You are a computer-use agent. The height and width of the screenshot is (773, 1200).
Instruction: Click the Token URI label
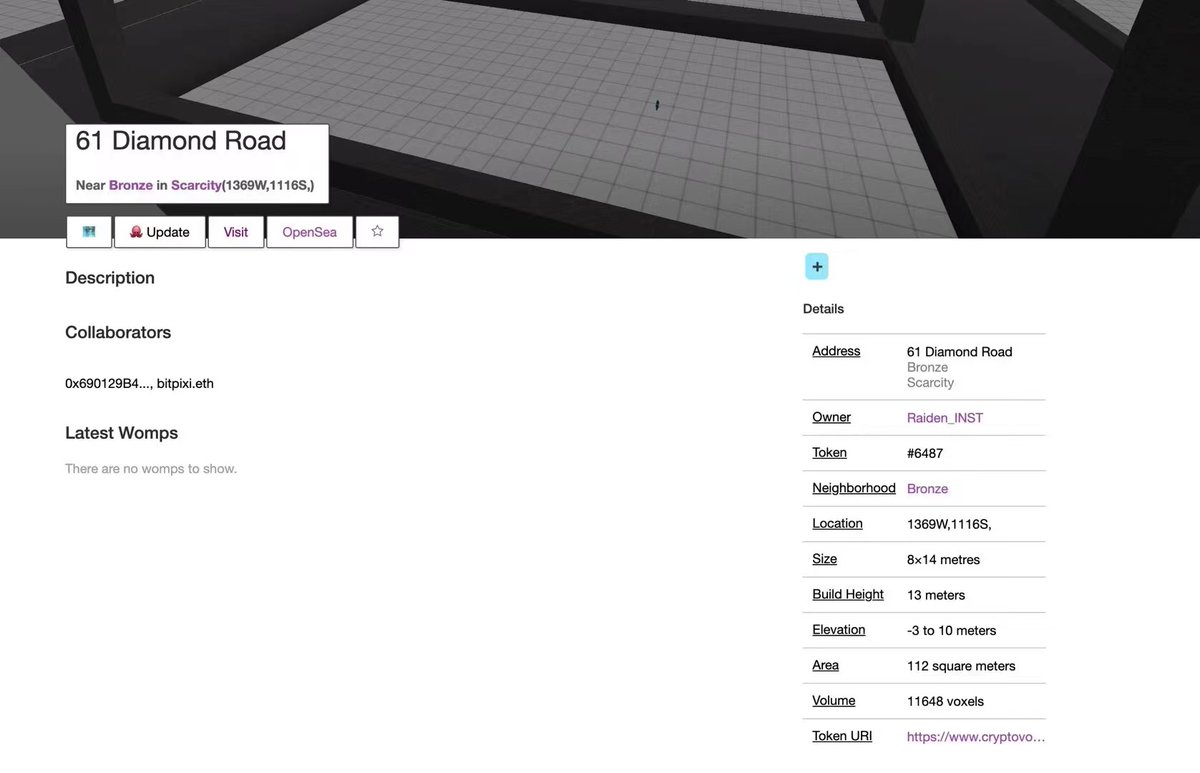tap(842, 737)
